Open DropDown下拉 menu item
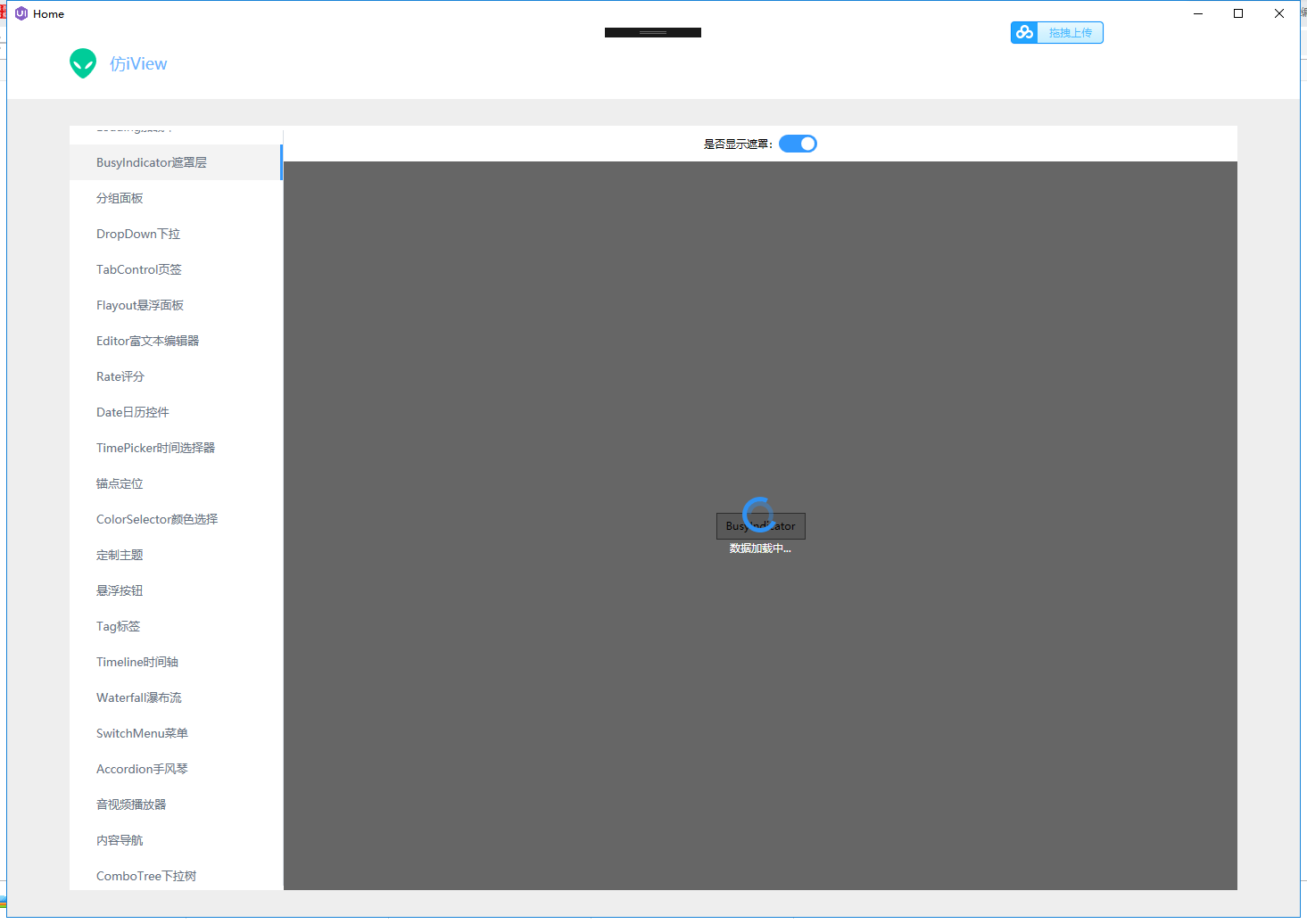Screen dimensions: 1307x924 click(176, 234)
